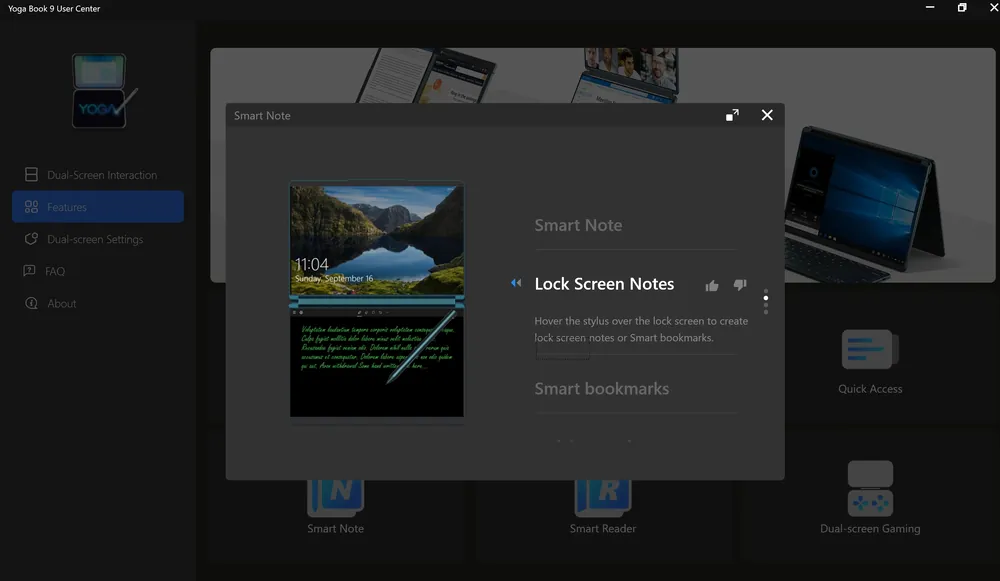This screenshot has width=1000, height=581.
Task: Click the Features grid icon
Action: coord(31,207)
